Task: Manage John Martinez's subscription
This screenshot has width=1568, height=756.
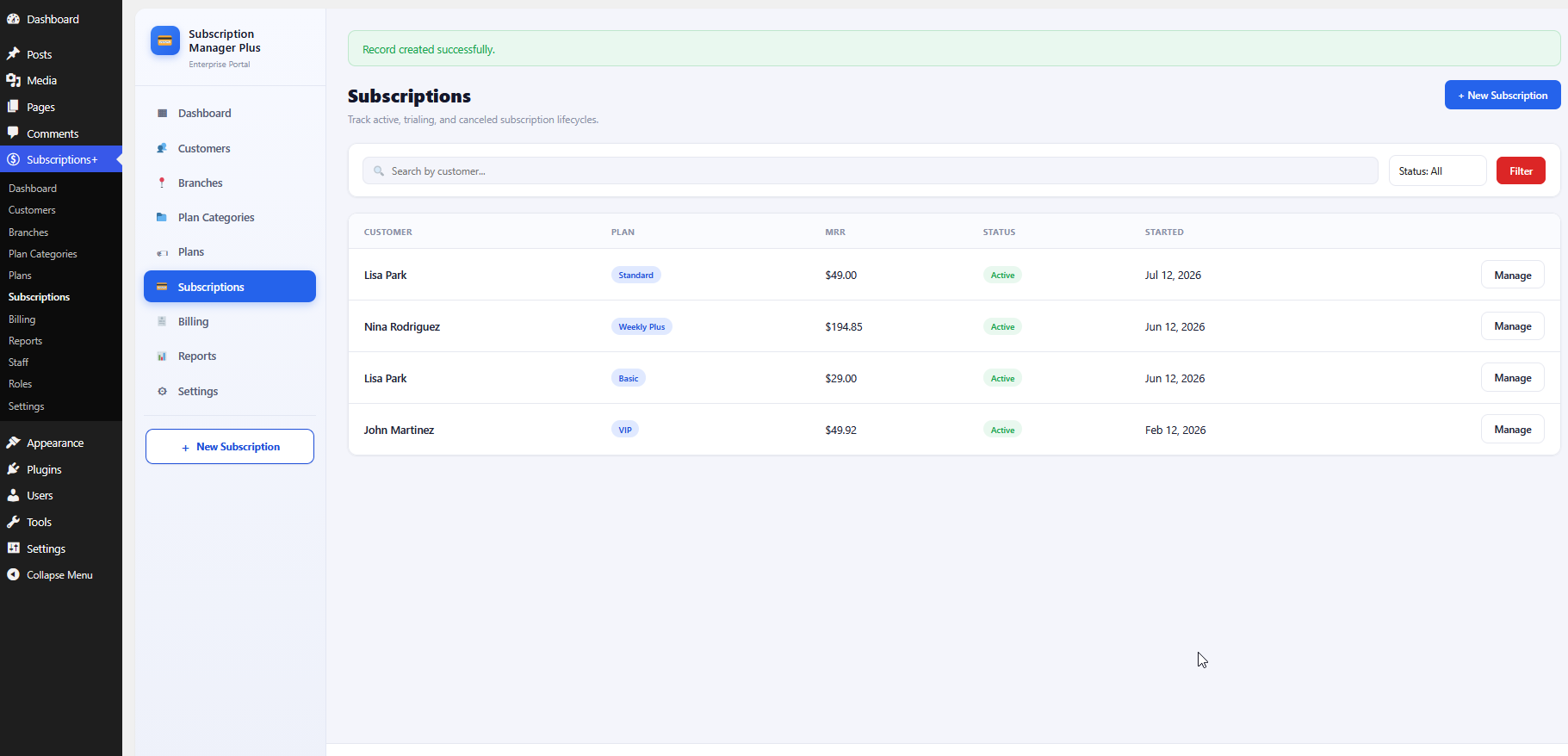Action: pyautogui.click(x=1512, y=429)
